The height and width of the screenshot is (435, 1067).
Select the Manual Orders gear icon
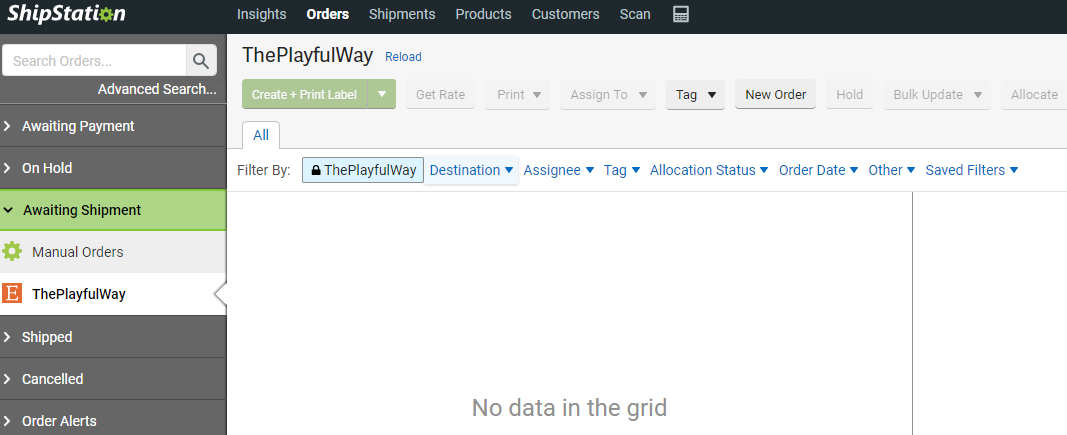(12, 252)
